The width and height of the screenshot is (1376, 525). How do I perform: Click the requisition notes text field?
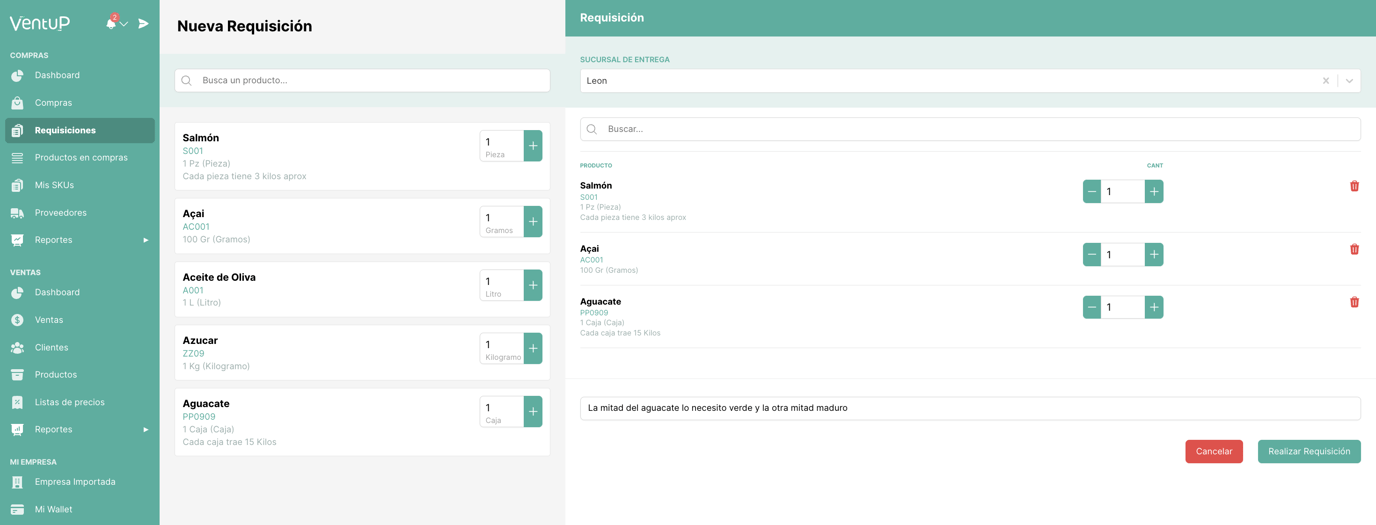pyautogui.click(x=970, y=408)
